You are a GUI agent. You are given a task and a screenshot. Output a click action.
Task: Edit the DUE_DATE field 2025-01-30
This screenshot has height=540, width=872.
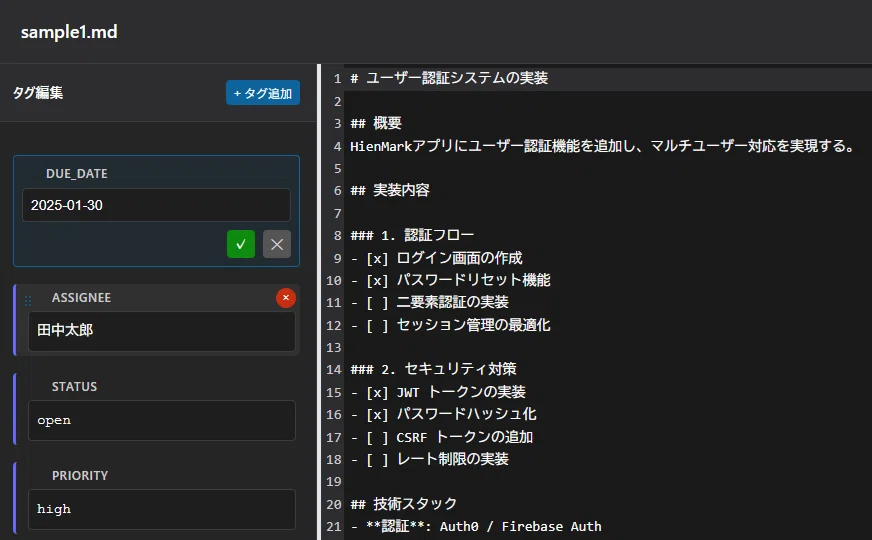[x=156, y=205]
